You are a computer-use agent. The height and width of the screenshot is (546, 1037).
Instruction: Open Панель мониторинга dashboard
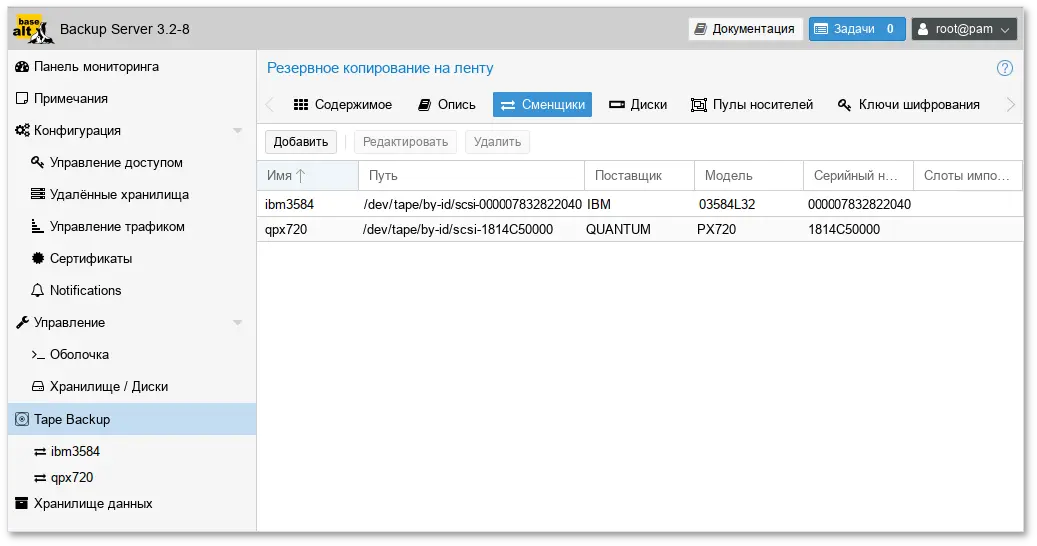[x=96, y=67]
